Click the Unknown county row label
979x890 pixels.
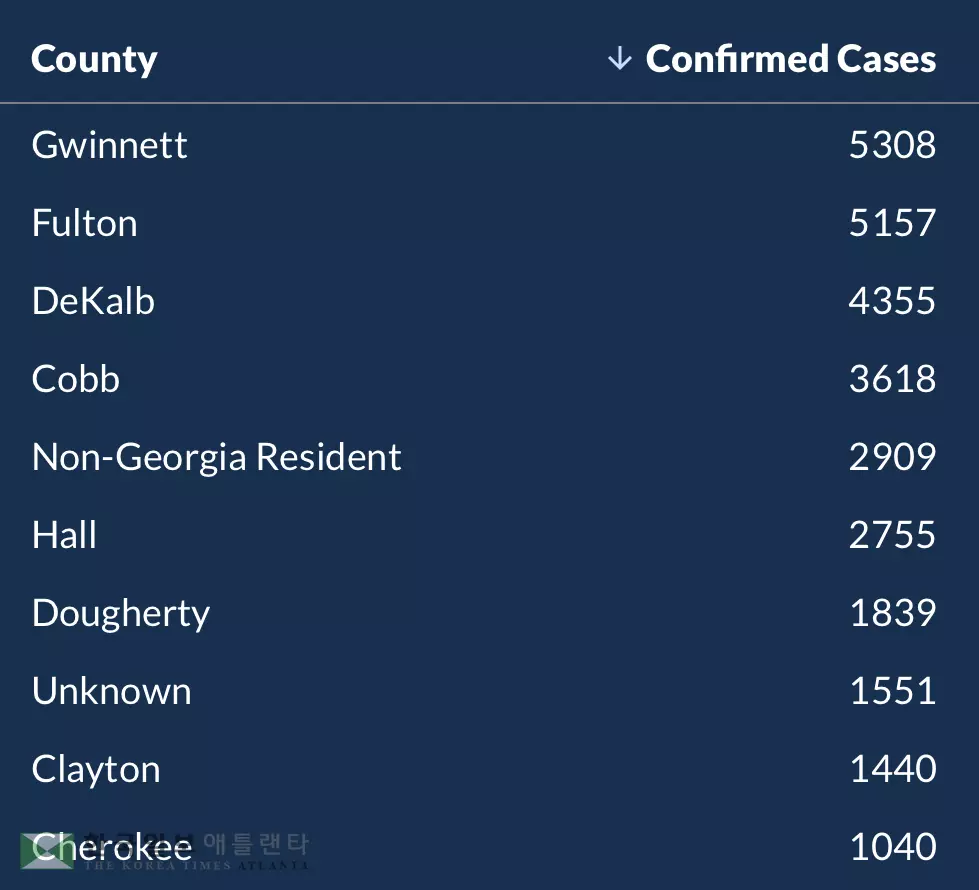coord(111,691)
